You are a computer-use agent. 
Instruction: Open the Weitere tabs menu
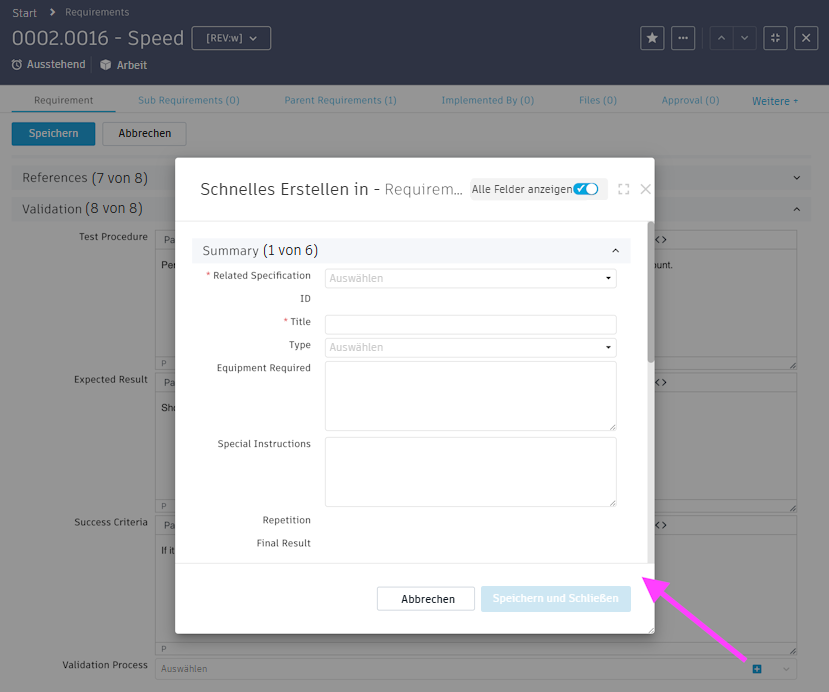coord(775,101)
